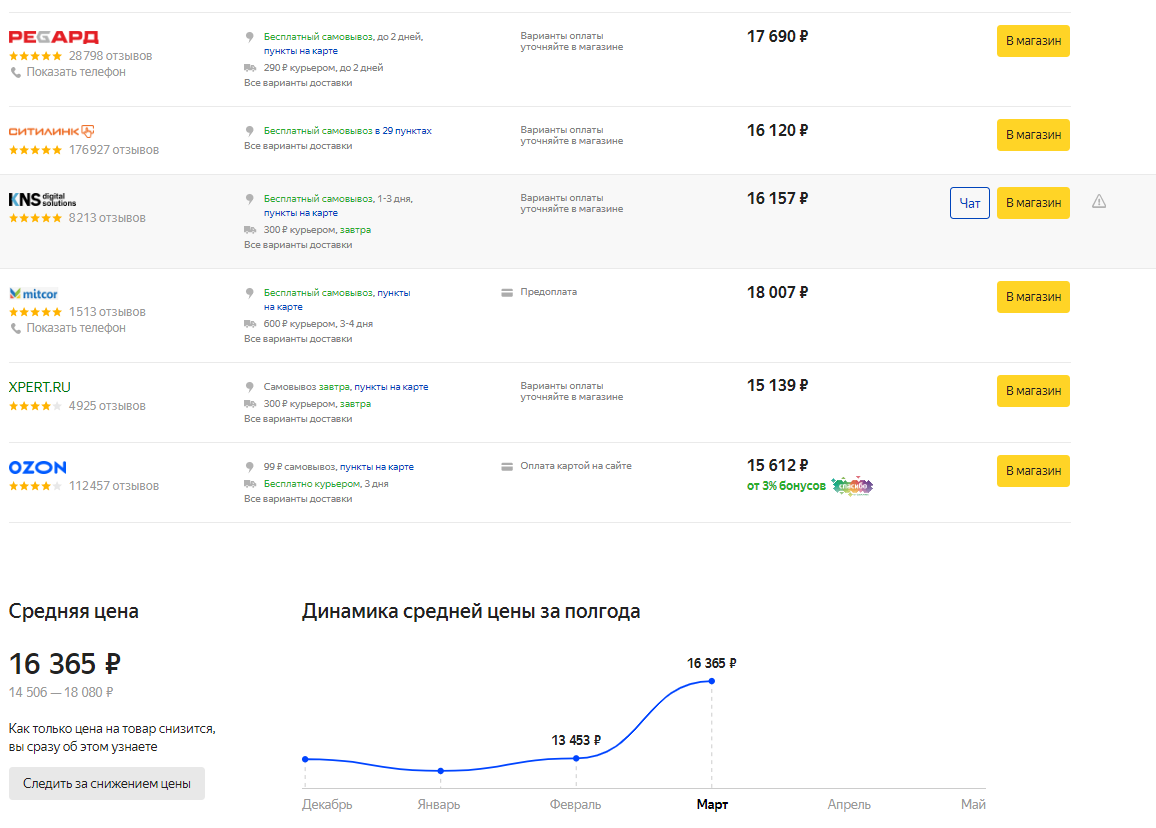Open Regard pickup points on map
Screen dimensions: 1156x828
(301, 51)
